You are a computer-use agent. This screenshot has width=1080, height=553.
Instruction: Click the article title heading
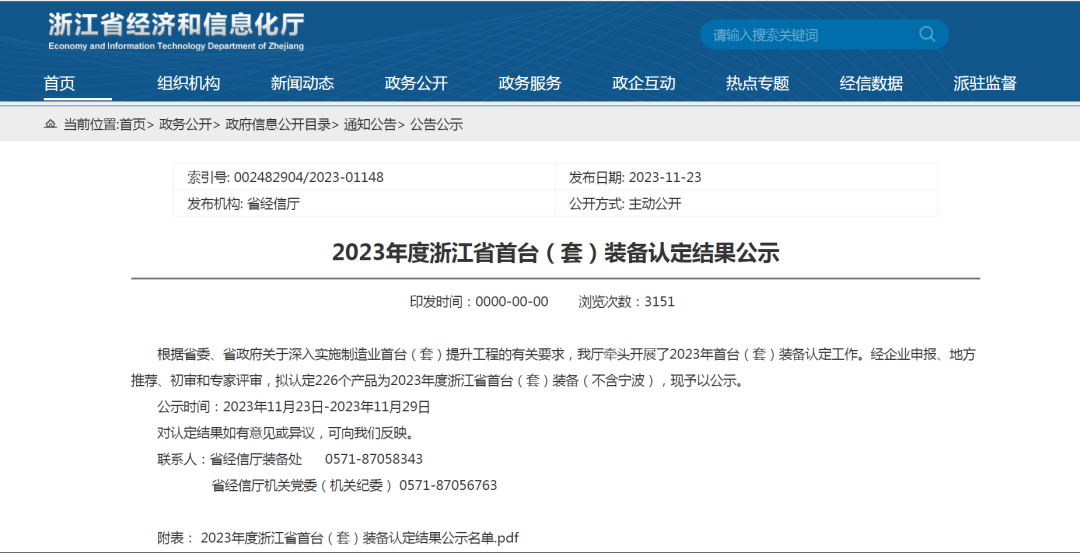point(555,253)
